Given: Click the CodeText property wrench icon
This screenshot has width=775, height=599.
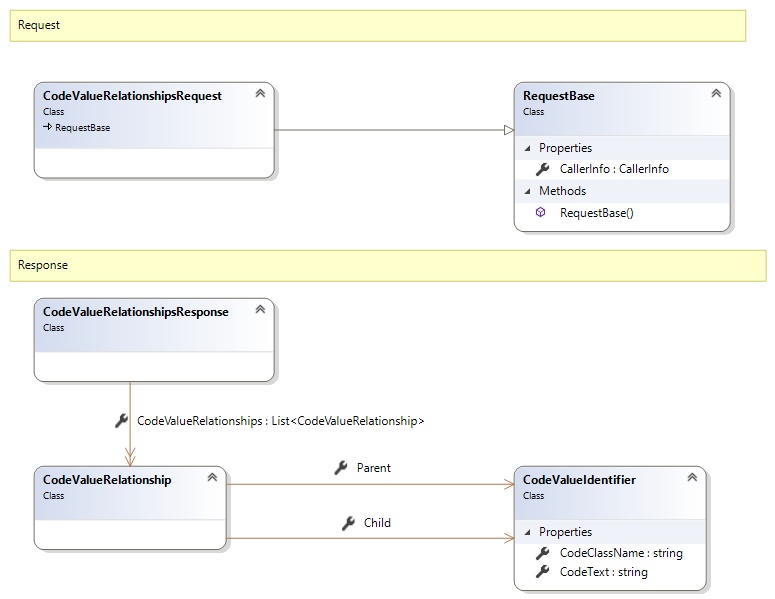Looking at the screenshot, I should (x=542, y=572).
